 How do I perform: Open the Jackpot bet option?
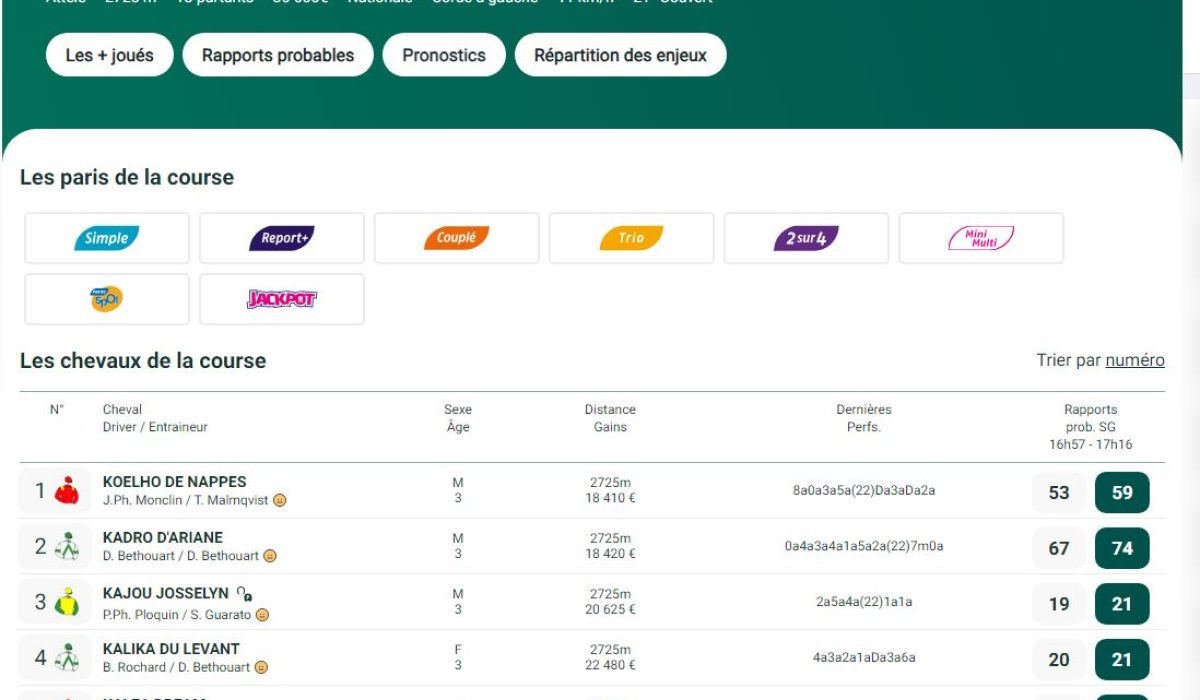(x=282, y=299)
